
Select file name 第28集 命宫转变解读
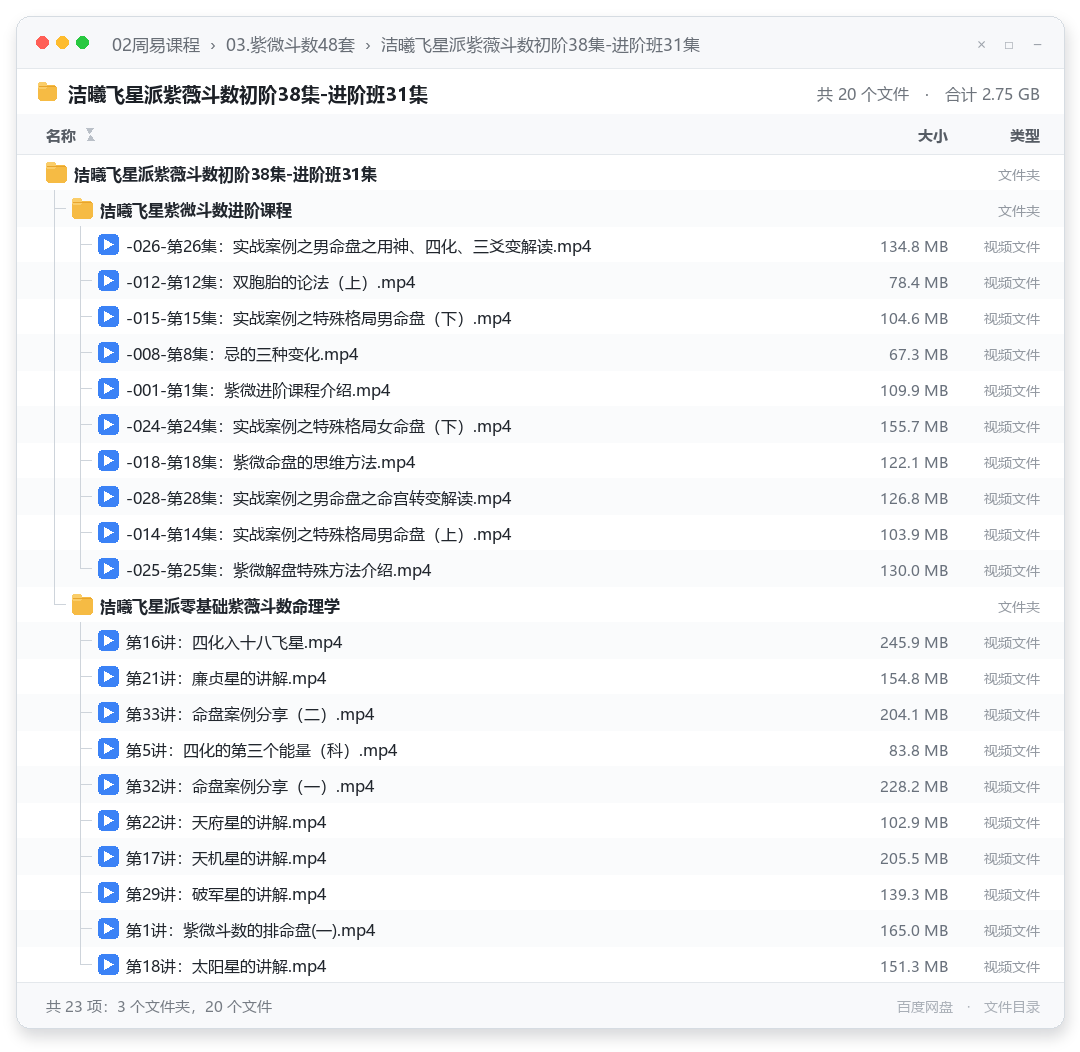318,498
